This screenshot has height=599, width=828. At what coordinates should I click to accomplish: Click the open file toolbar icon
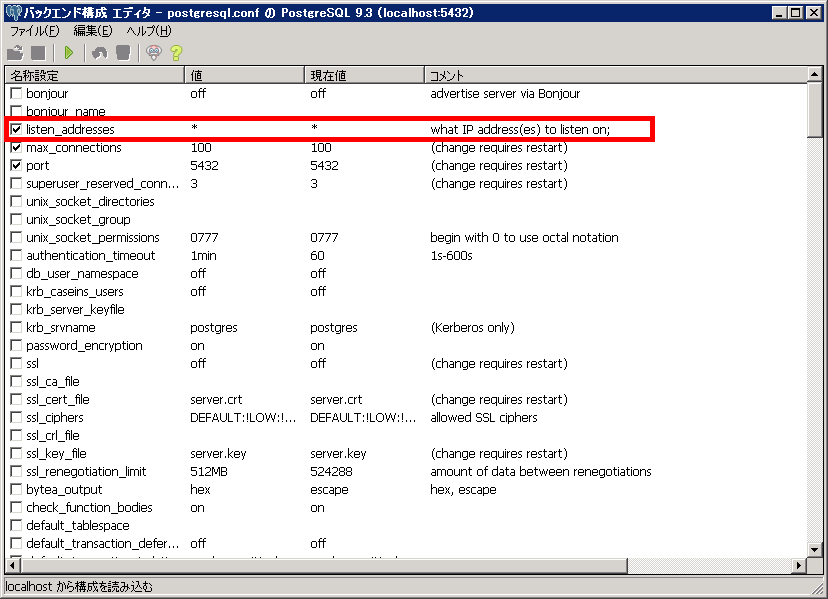[x=15, y=53]
